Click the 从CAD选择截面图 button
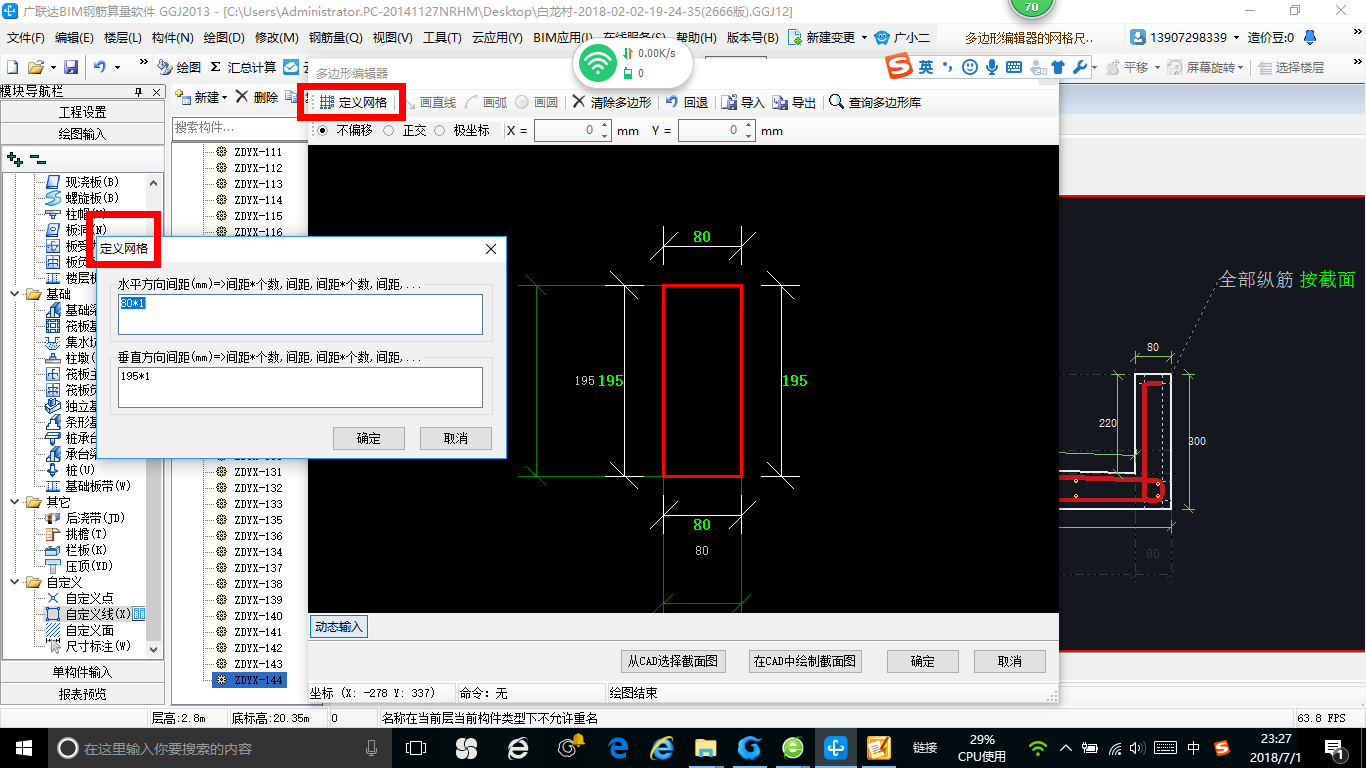1366x768 pixels. tap(672, 661)
